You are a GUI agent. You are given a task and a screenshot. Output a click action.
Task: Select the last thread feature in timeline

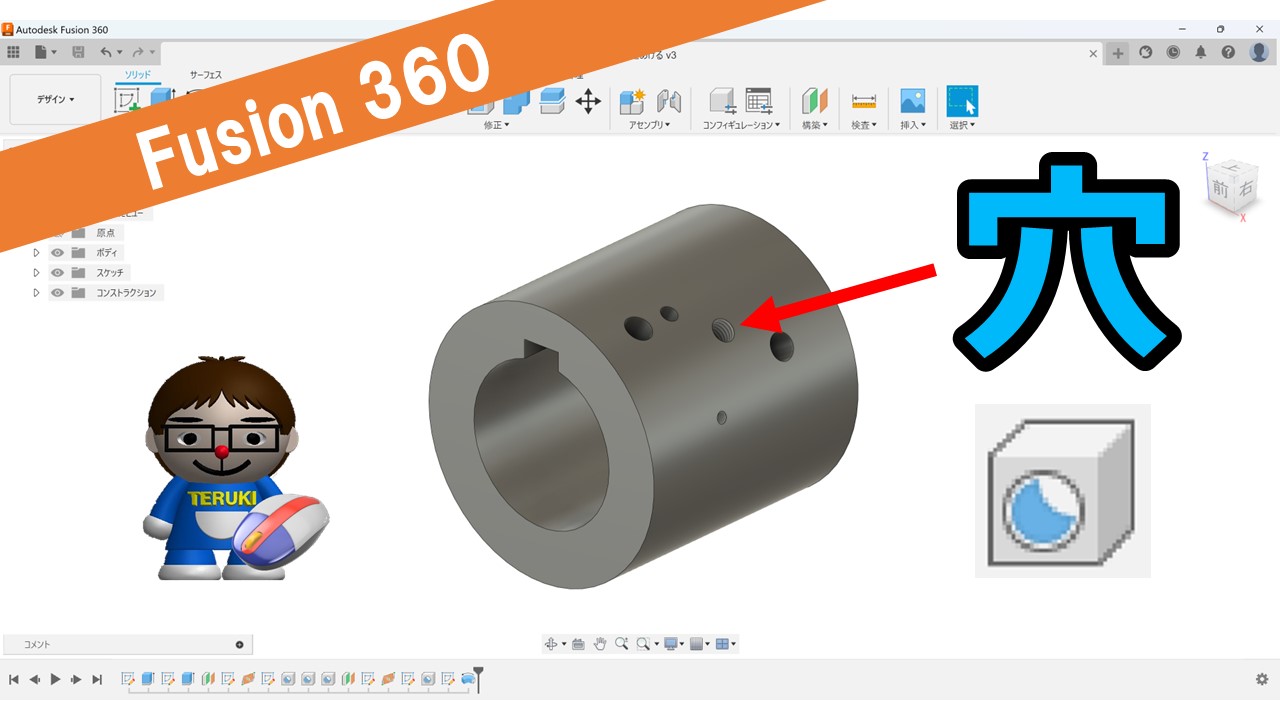[468, 679]
